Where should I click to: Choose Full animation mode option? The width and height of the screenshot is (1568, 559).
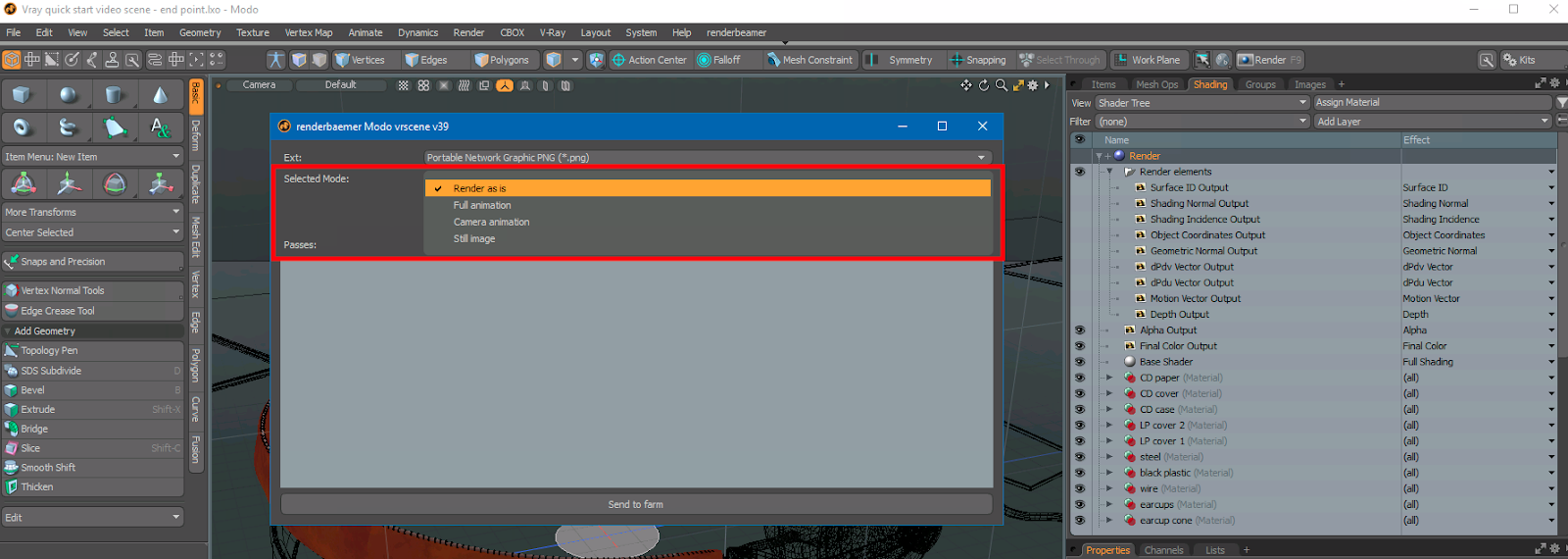pos(708,205)
